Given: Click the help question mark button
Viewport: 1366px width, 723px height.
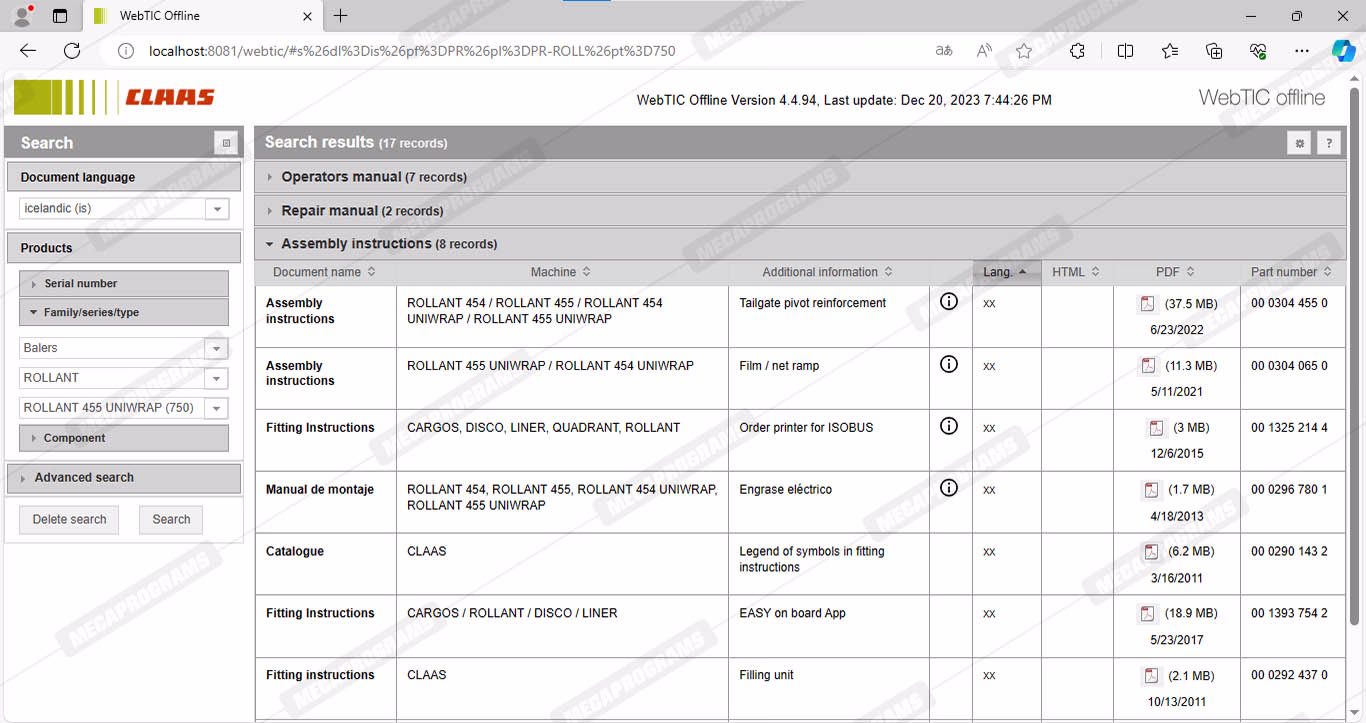Looking at the screenshot, I should (x=1328, y=143).
